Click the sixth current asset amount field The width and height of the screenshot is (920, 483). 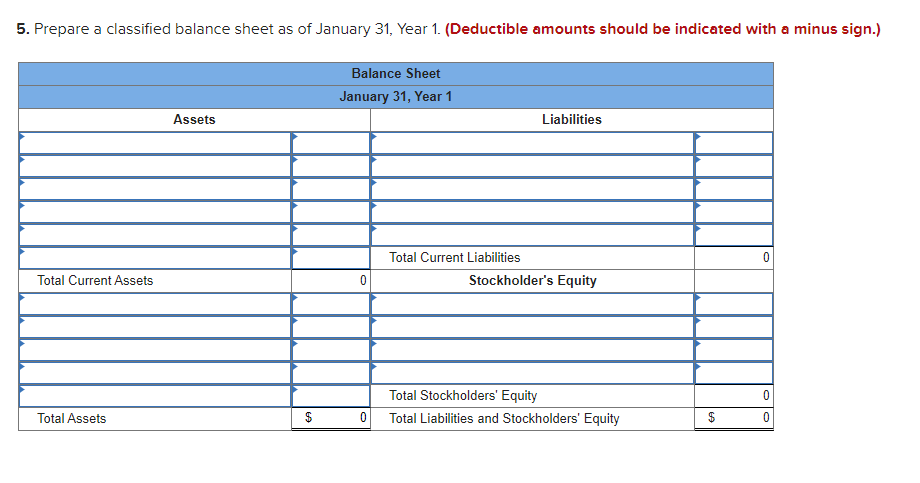point(331,258)
